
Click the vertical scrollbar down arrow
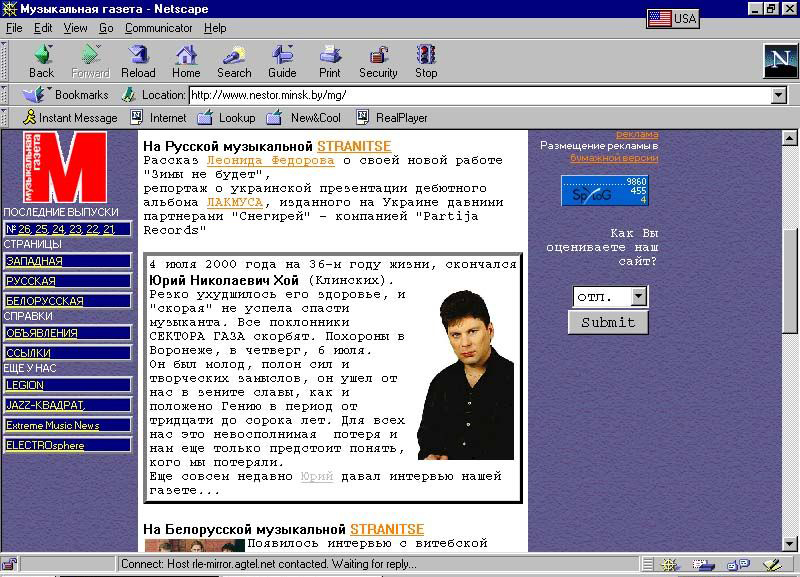click(x=789, y=544)
